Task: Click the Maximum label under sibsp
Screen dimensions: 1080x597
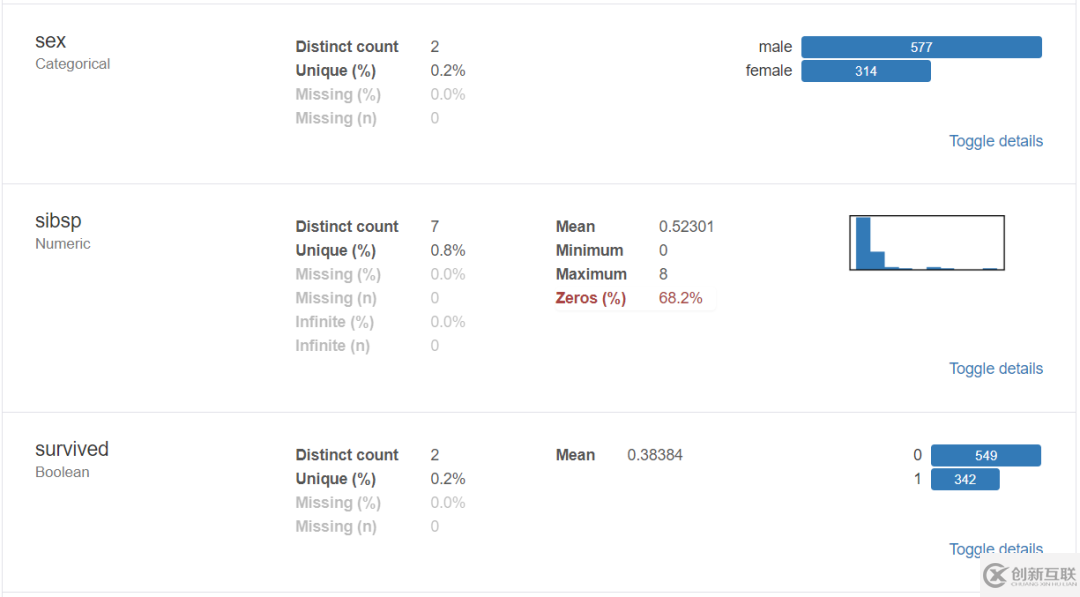Action: [x=591, y=274]
